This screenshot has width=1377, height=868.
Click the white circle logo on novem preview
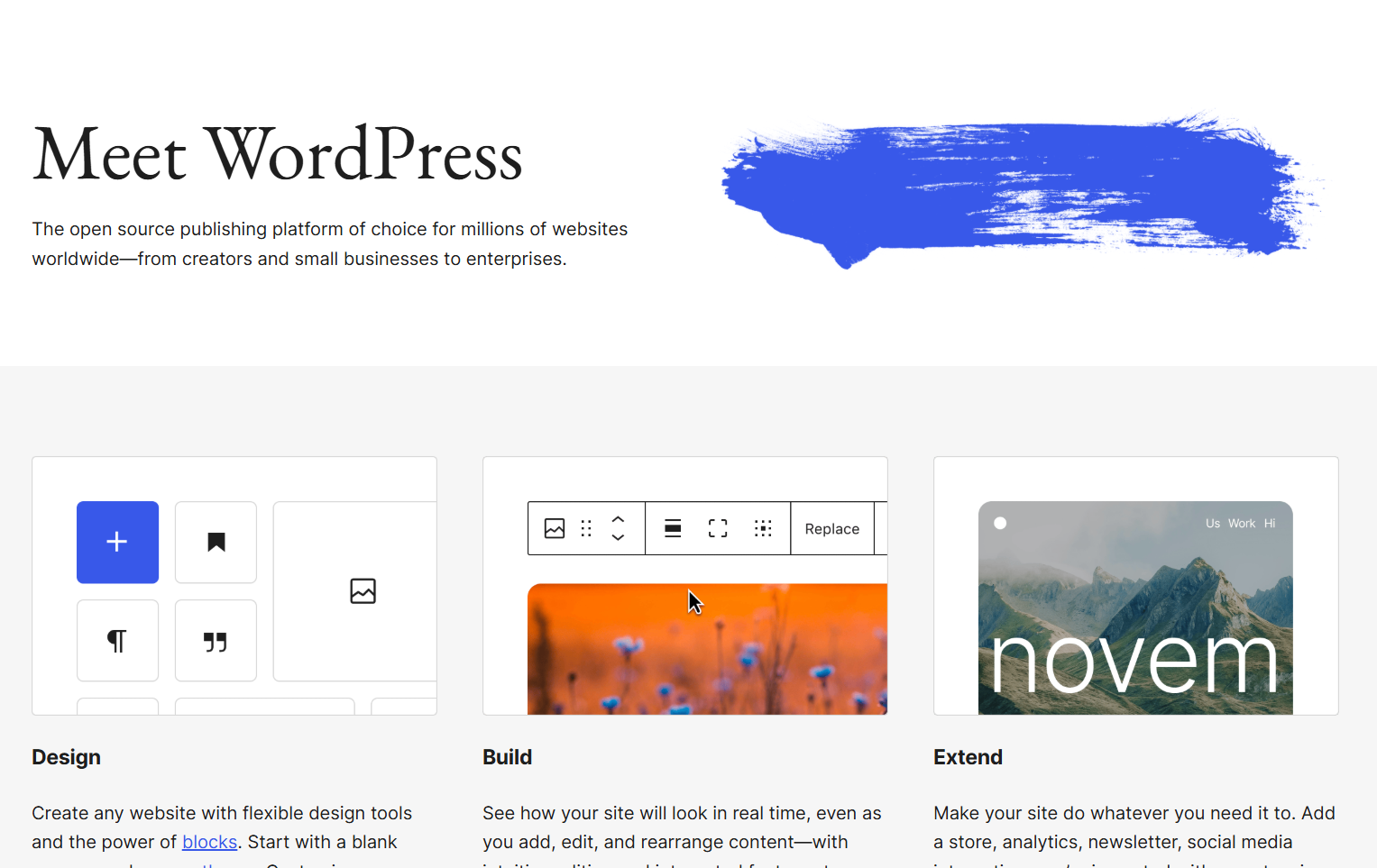coord(1000,523)
